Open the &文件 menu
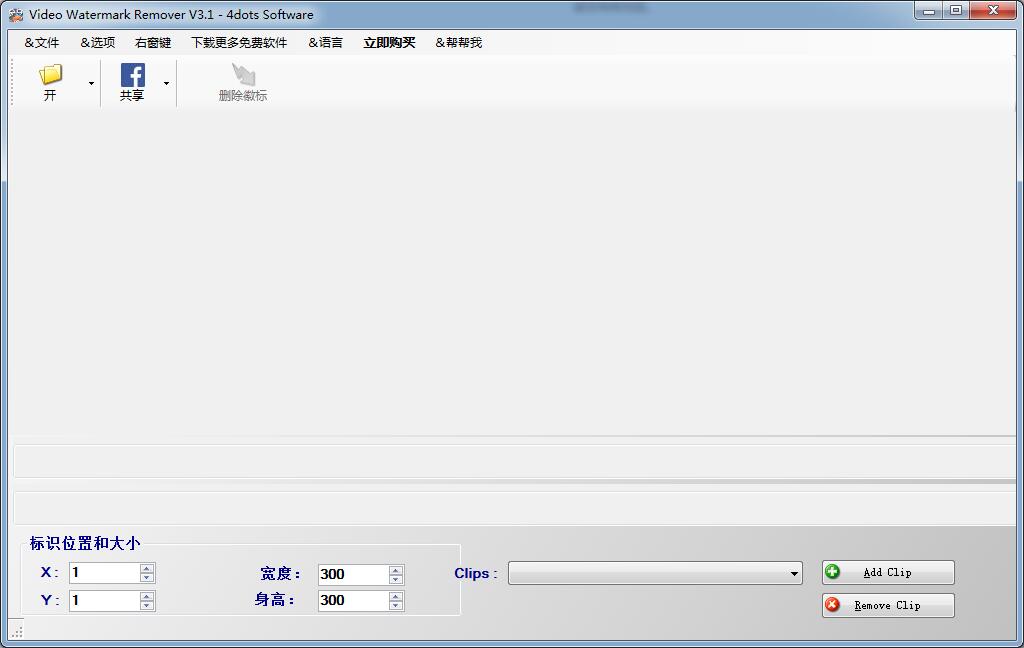Viewport: 1024px width, 648px height. 40,42
